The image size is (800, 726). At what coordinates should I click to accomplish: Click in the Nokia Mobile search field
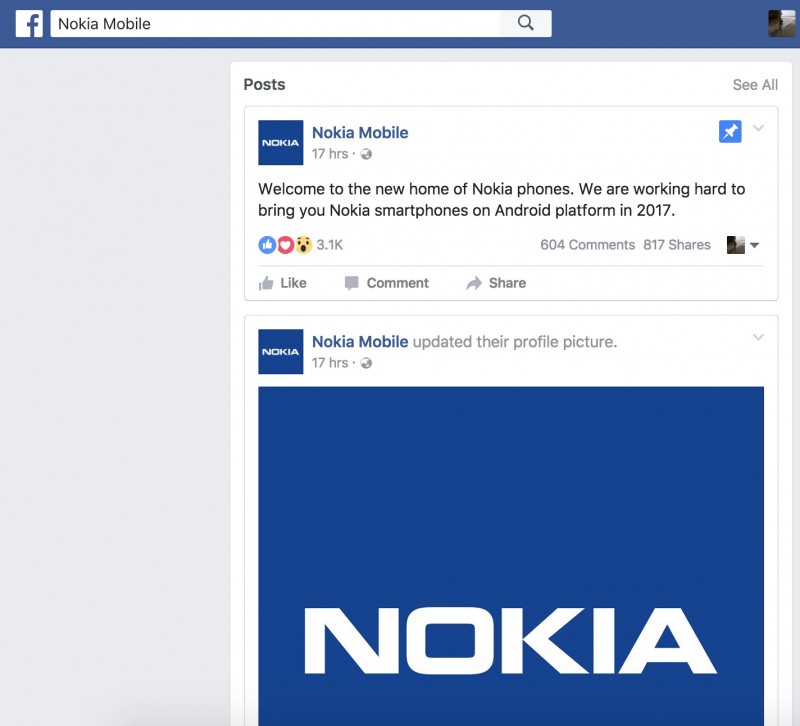tap(275, 24)
